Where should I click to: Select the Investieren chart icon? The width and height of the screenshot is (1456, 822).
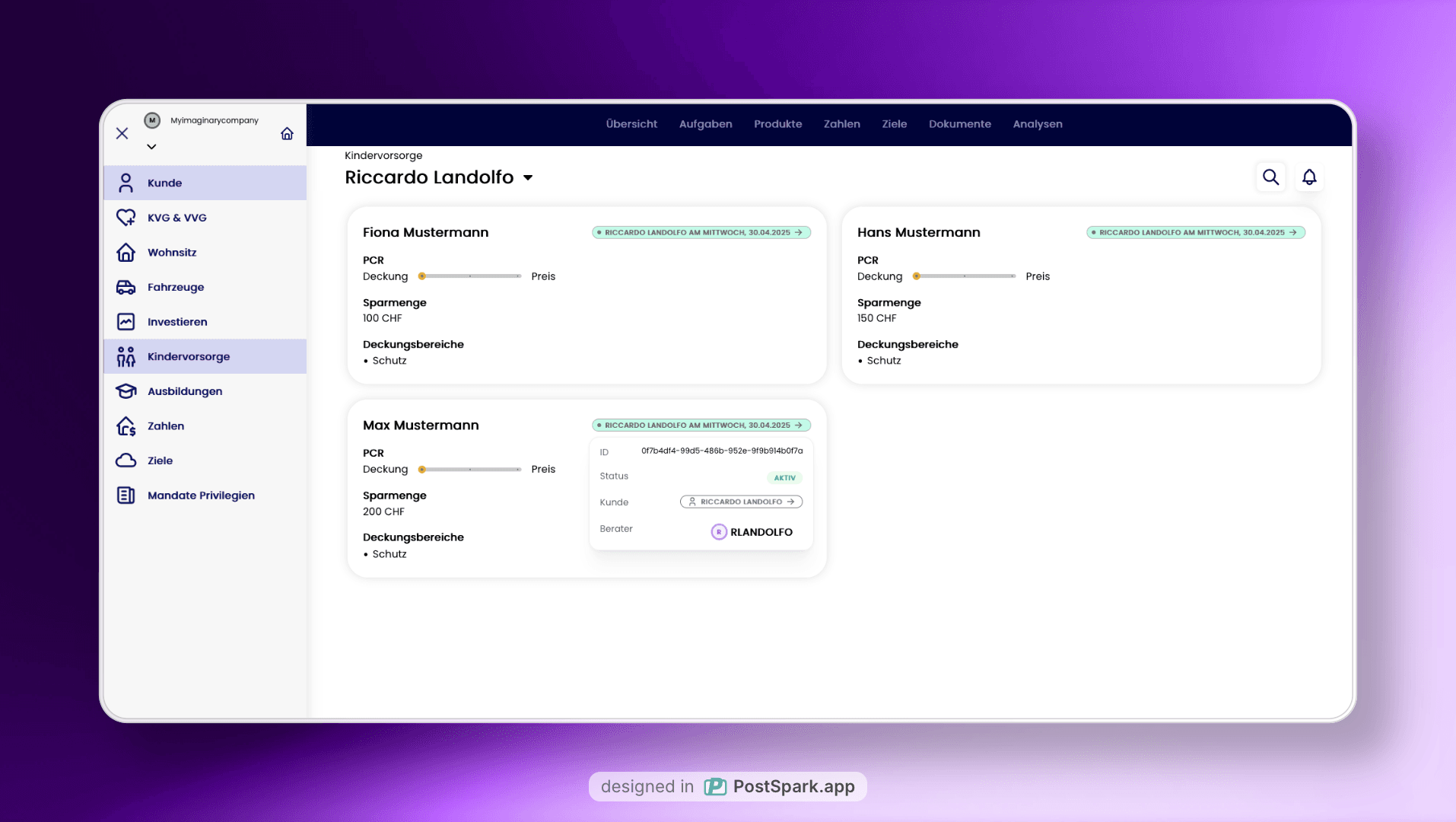[x=126, y=321]
